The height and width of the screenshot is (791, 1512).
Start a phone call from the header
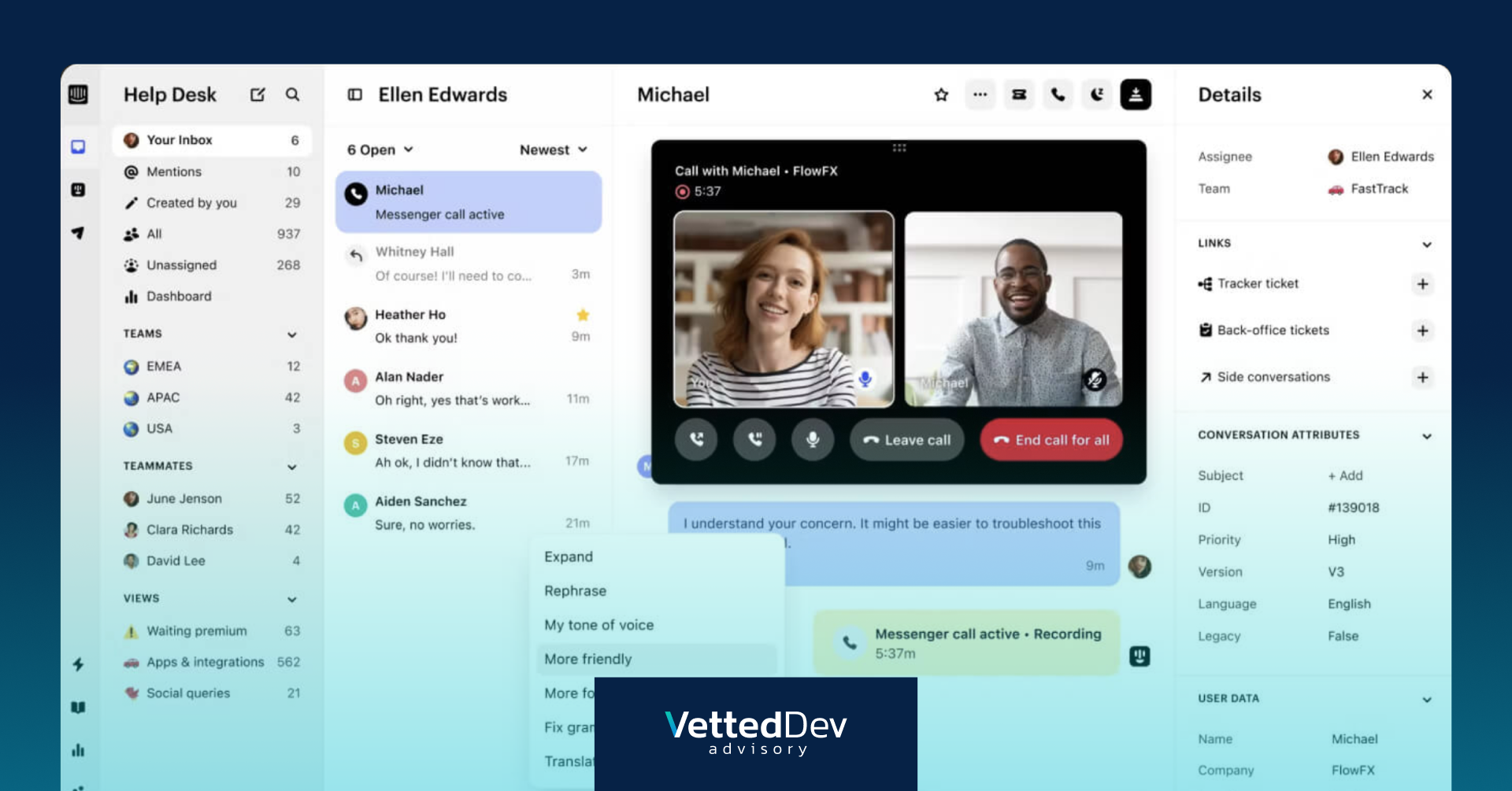[x=1058, y=94]
